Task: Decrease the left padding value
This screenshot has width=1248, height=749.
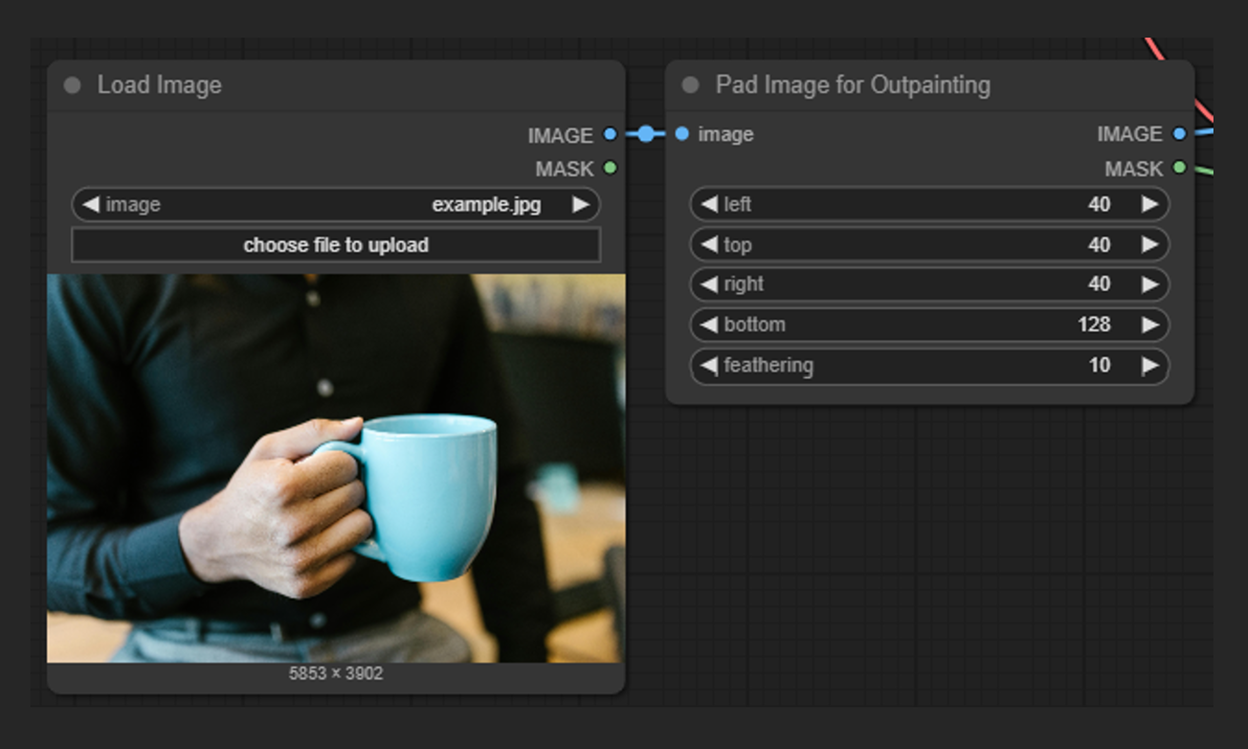Action: 709,204
